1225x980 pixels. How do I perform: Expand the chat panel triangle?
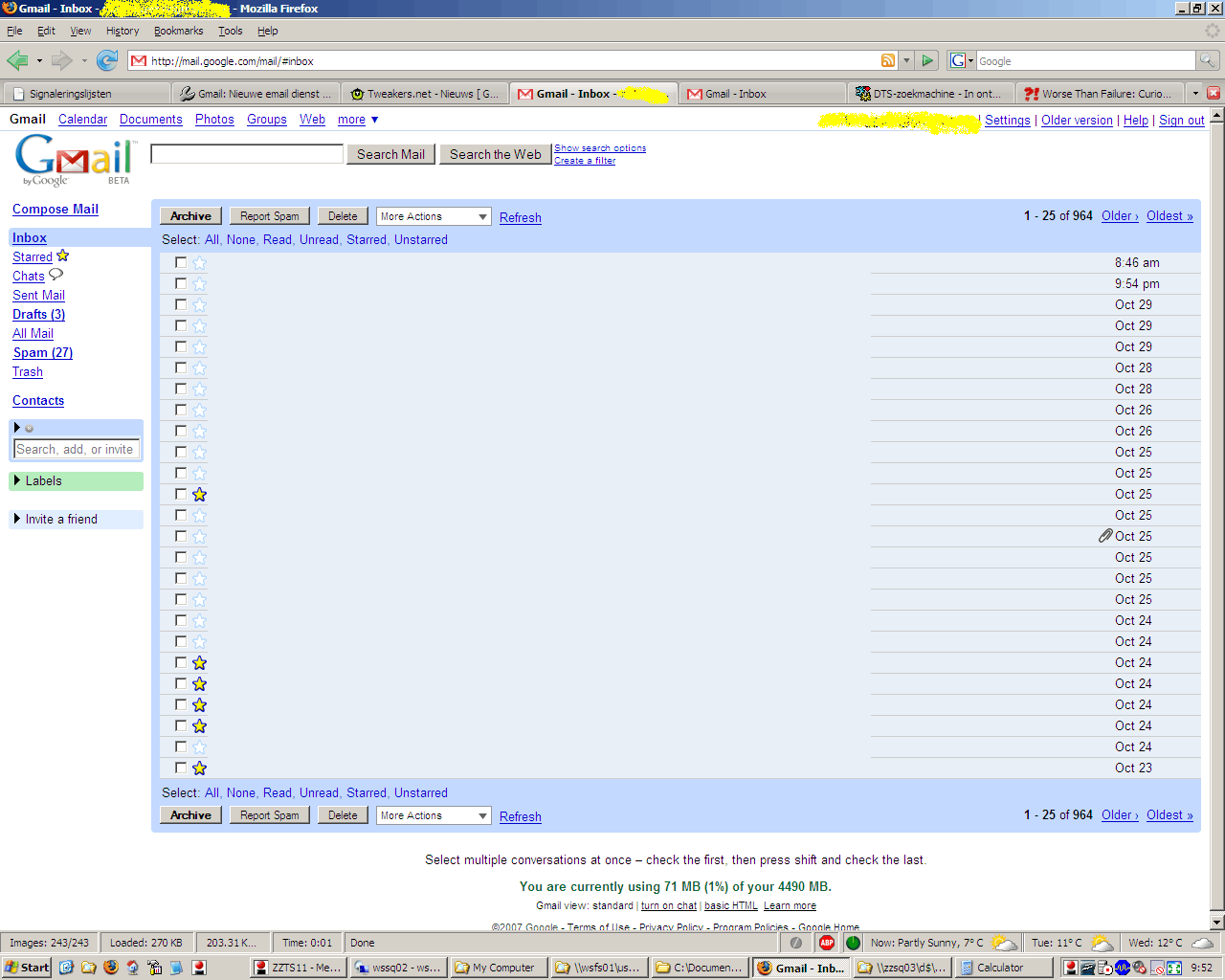click(17, 427)
